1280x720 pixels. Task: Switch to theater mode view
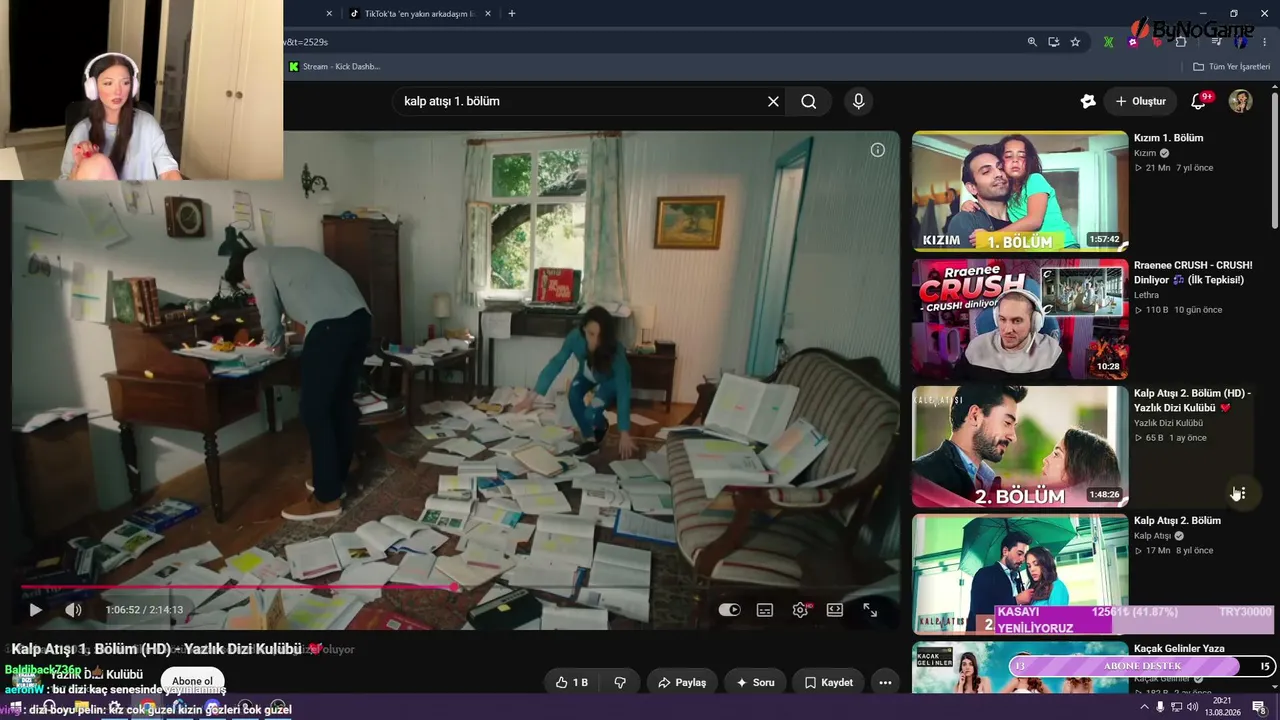point(835,610)
